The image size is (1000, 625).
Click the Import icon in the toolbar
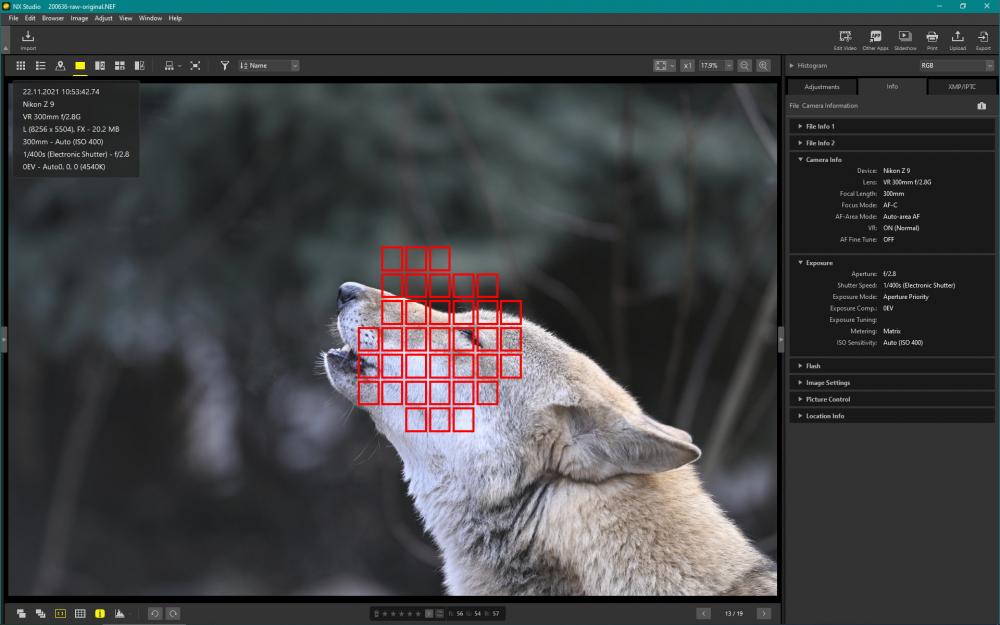point(28,40)
